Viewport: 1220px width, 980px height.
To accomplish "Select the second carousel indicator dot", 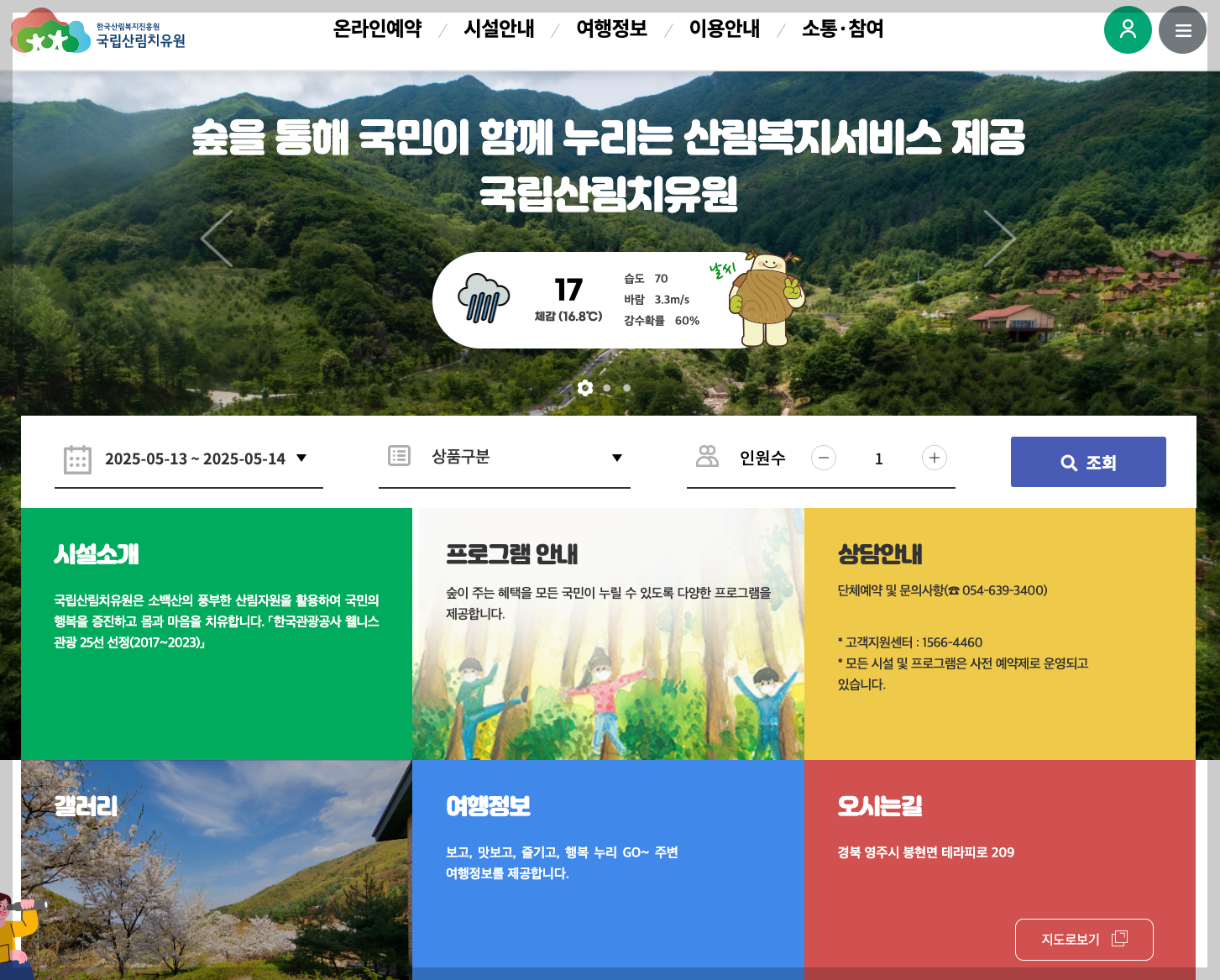I will 607,388.
